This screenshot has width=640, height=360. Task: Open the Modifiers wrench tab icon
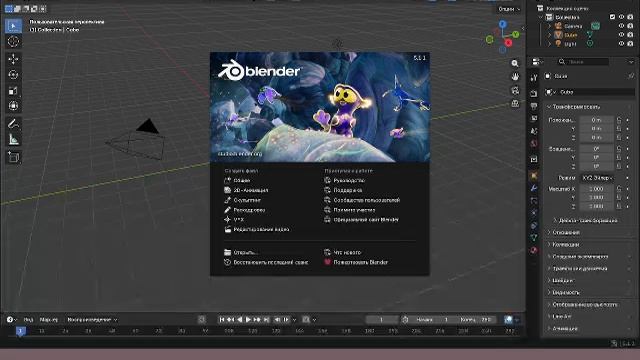(534, 188)
